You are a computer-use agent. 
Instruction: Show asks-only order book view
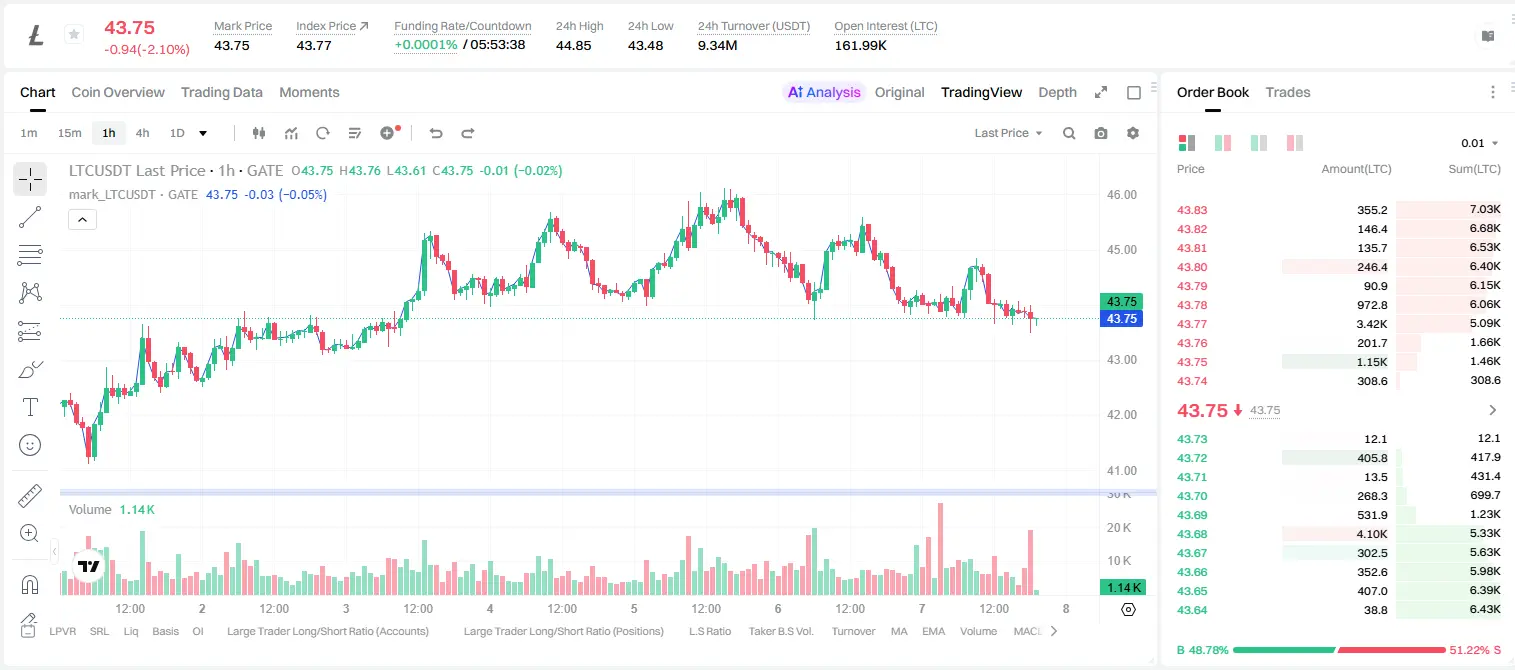click(1295, 143)
